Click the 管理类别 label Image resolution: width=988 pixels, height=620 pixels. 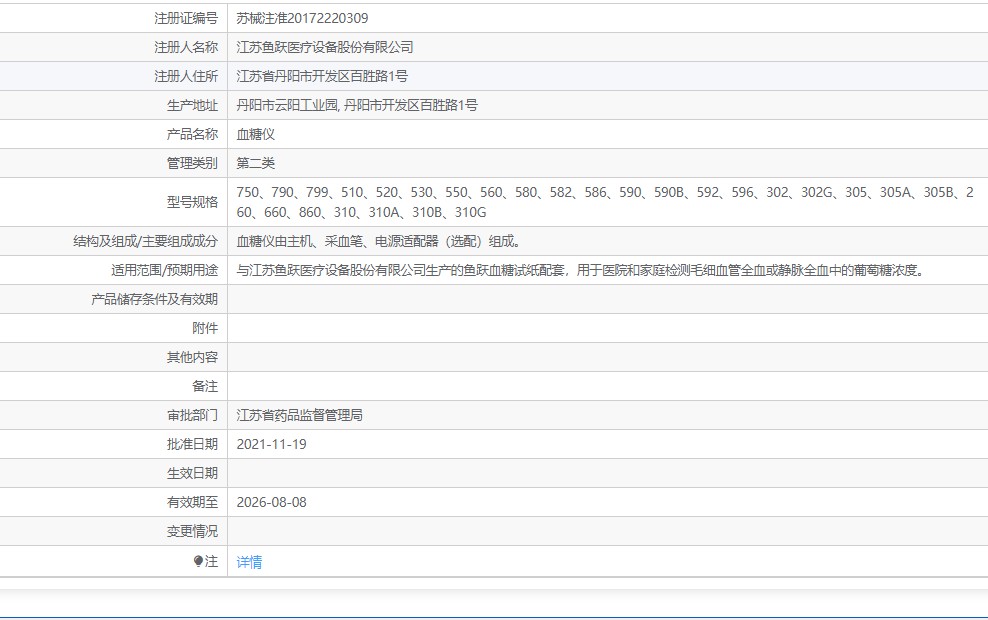click(x=192, y=163)
